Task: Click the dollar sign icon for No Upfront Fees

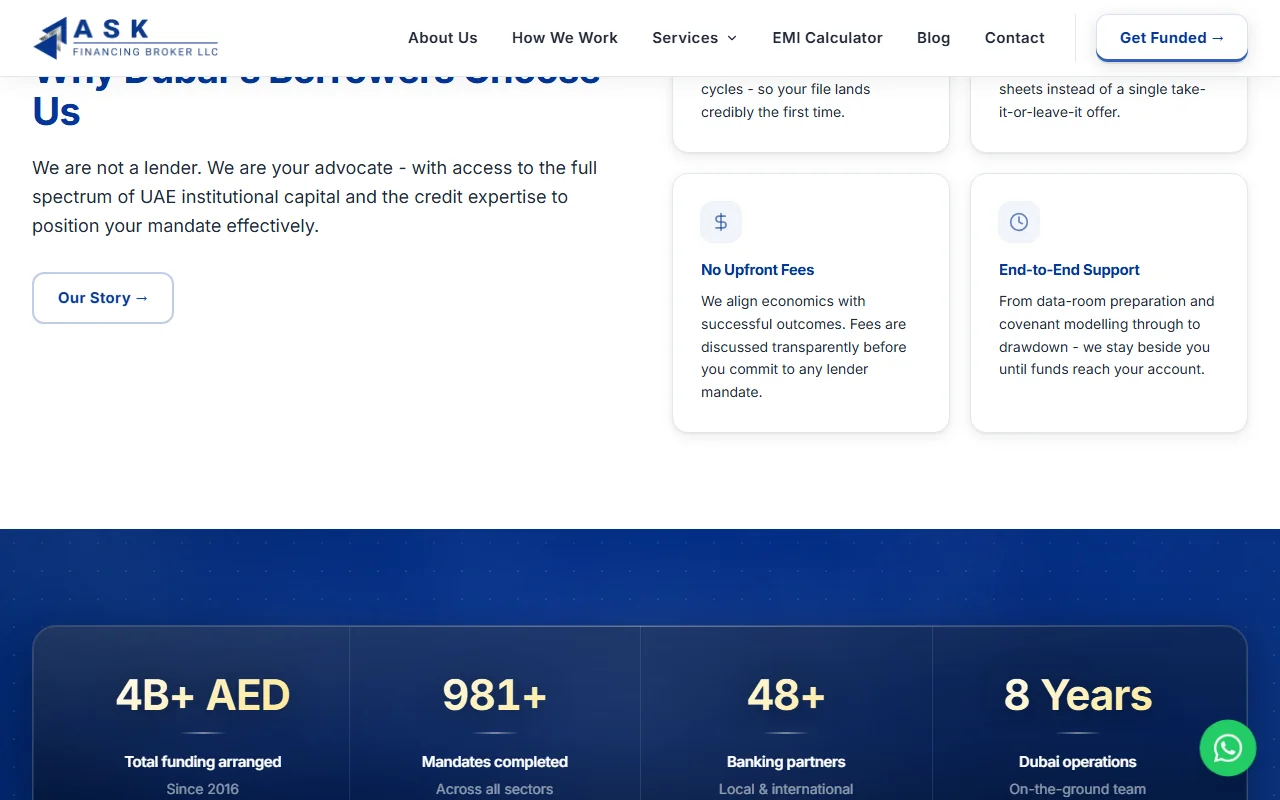Action: point(721,222)
